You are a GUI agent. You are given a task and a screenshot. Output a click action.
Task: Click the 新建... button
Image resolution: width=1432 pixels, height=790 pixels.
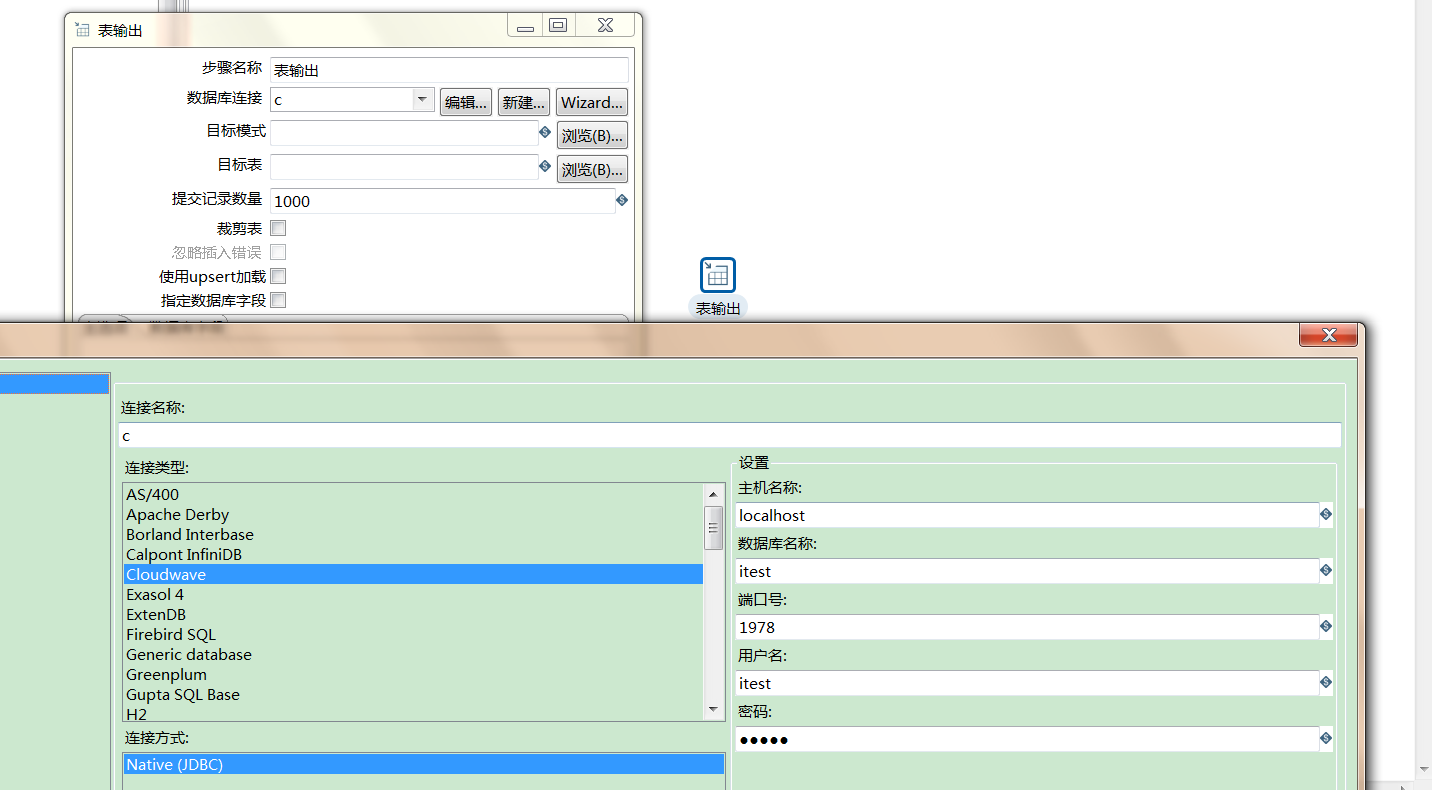click(x=524, y=102)
